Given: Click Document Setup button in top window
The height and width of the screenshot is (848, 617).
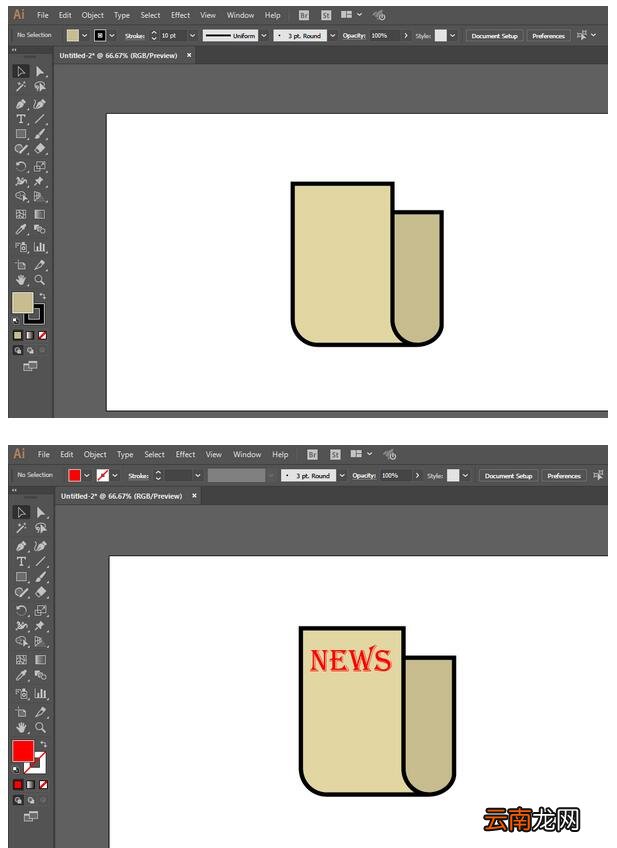Looking at the screenshot, I should coord(494,36).
